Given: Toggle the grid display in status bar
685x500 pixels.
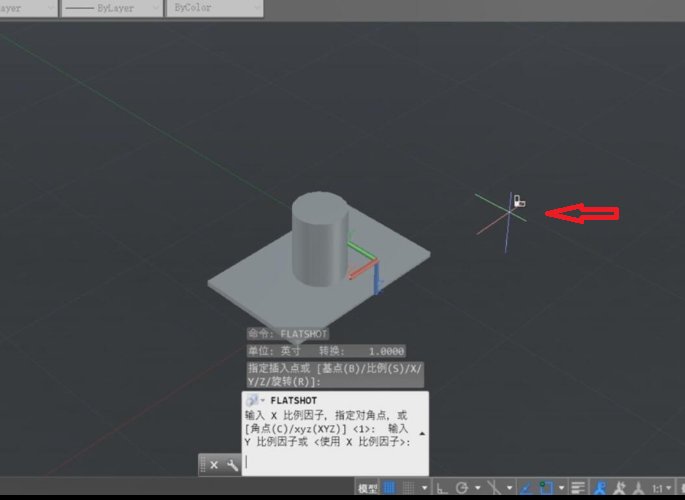Looking at the screenshot, I should 388,489.
